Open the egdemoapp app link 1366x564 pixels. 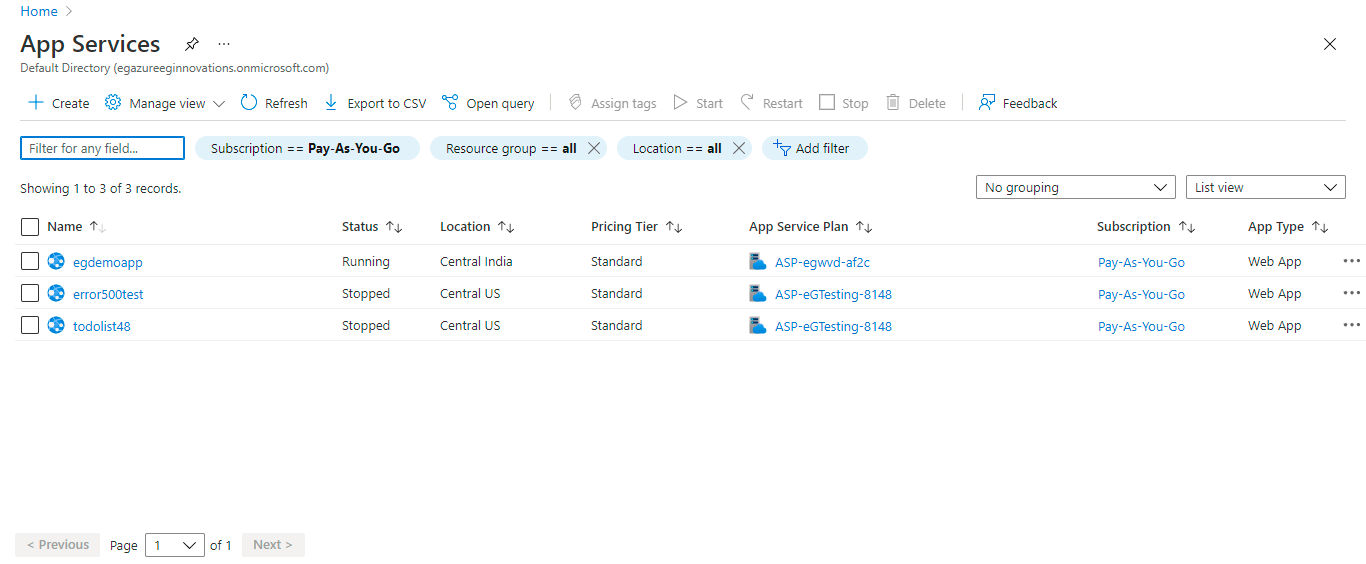coord(108,262)
